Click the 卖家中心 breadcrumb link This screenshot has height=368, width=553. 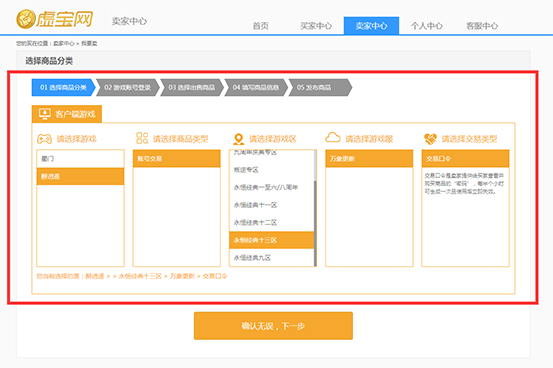63,43
